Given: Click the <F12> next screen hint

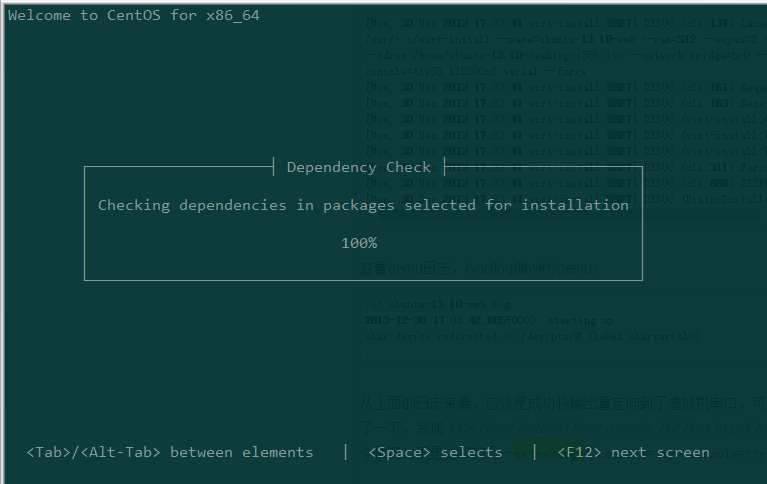Looking at the screenshot, I should [x=633, y=452].
